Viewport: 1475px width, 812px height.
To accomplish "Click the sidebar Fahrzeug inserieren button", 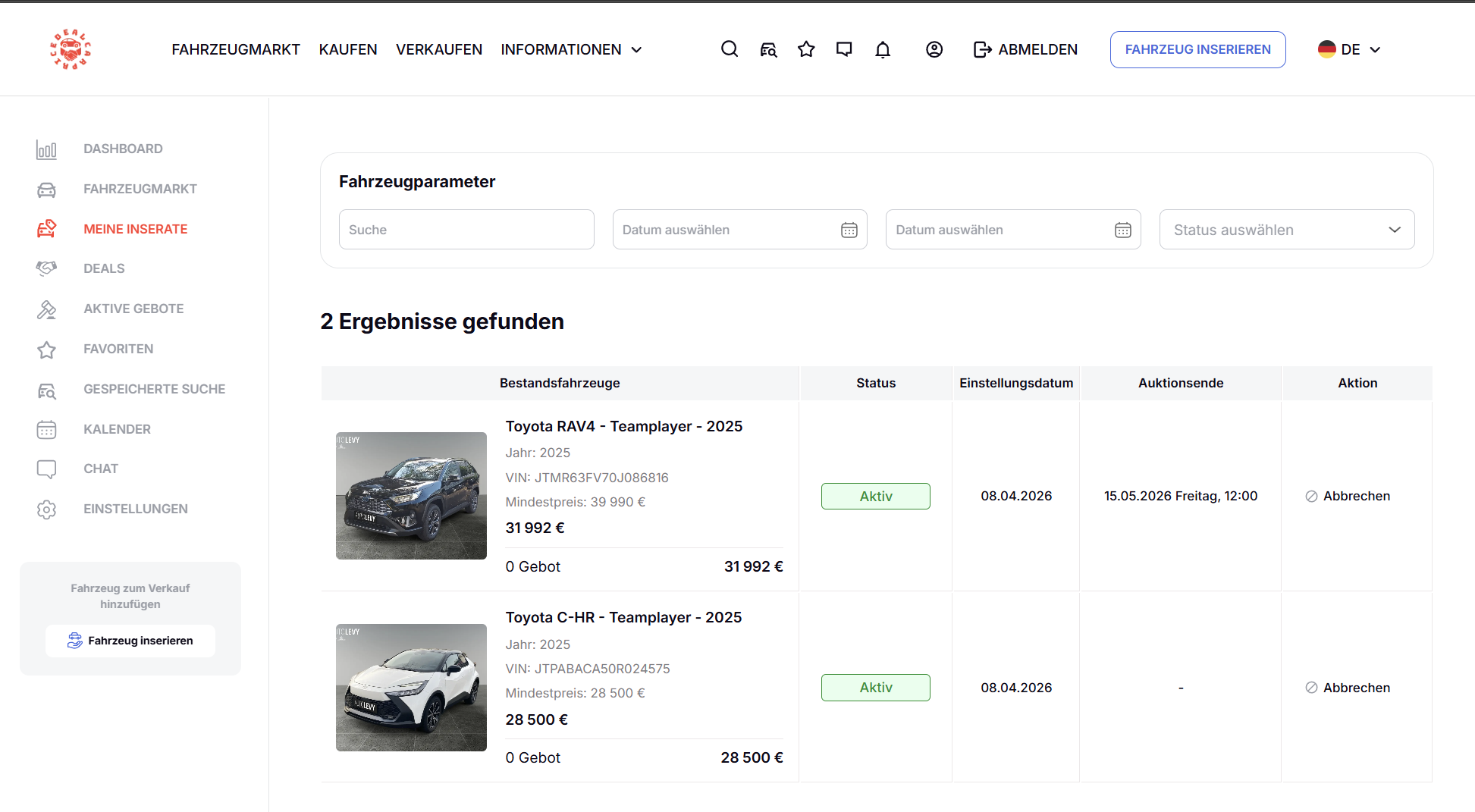I will [x=130, y=641].
